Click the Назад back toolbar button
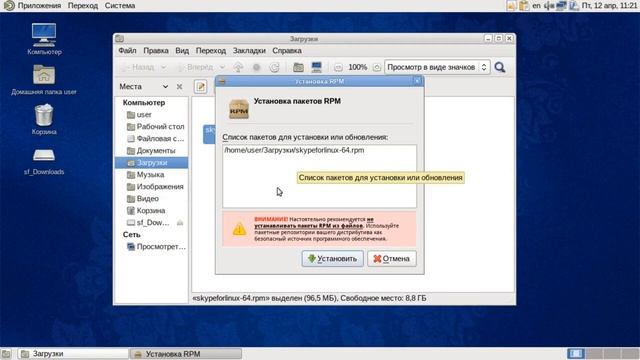Viewport: 640px width, 360px height. (138, 67)
